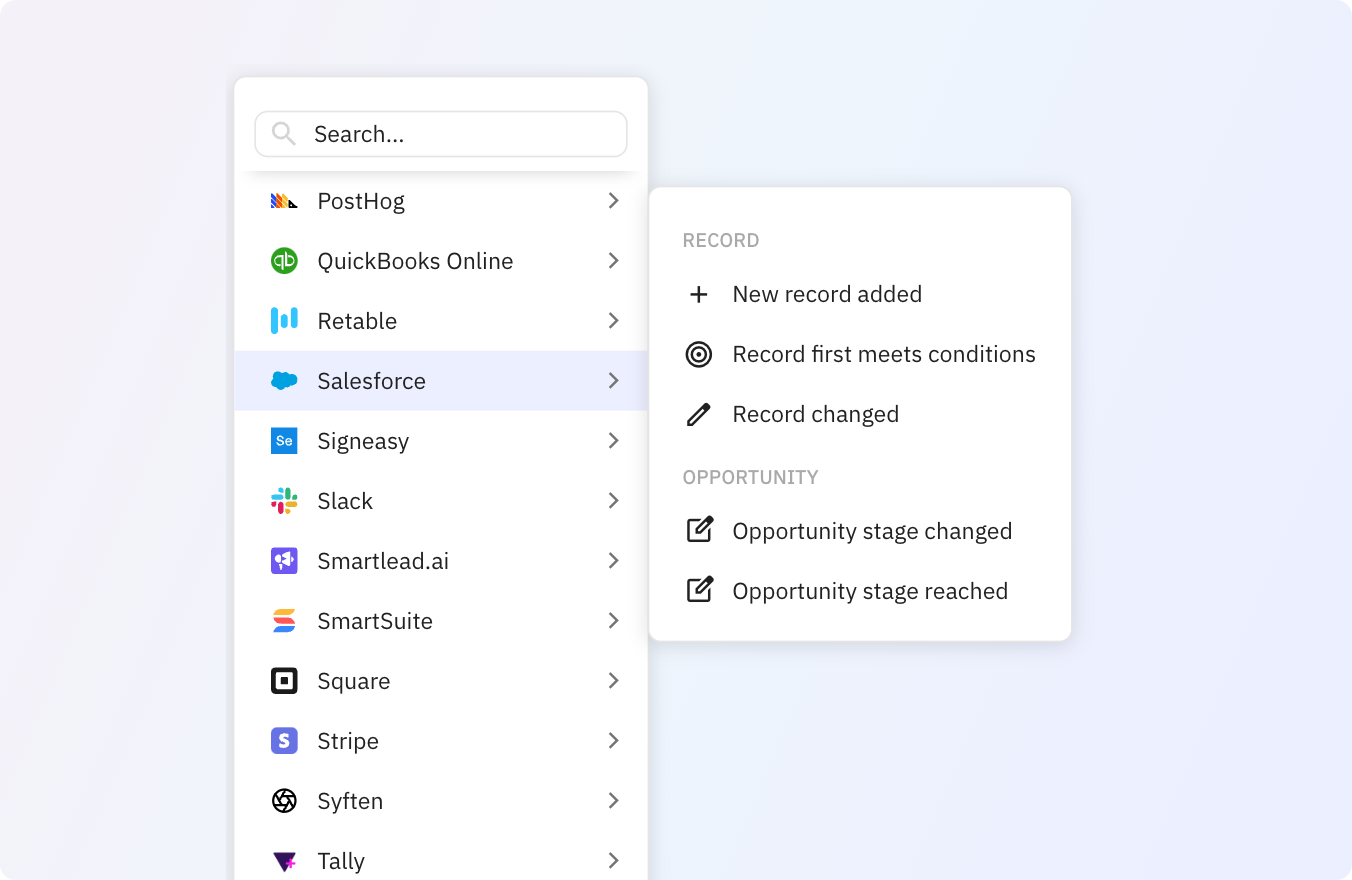Click the OPPORTUNITY section header
Screen dimensions: 1352x880
751,477
